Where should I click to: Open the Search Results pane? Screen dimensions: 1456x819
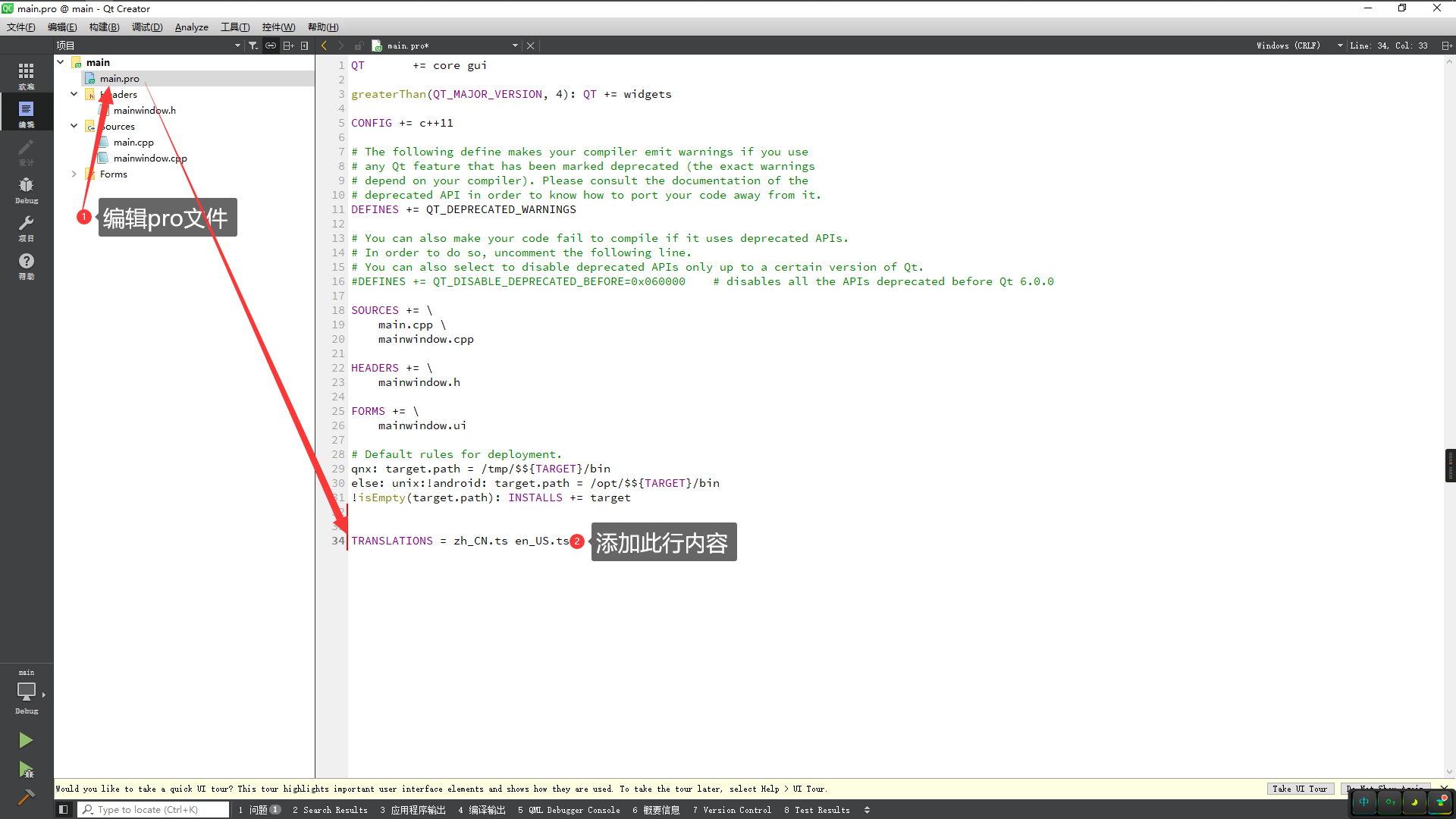tap(331, 810)
